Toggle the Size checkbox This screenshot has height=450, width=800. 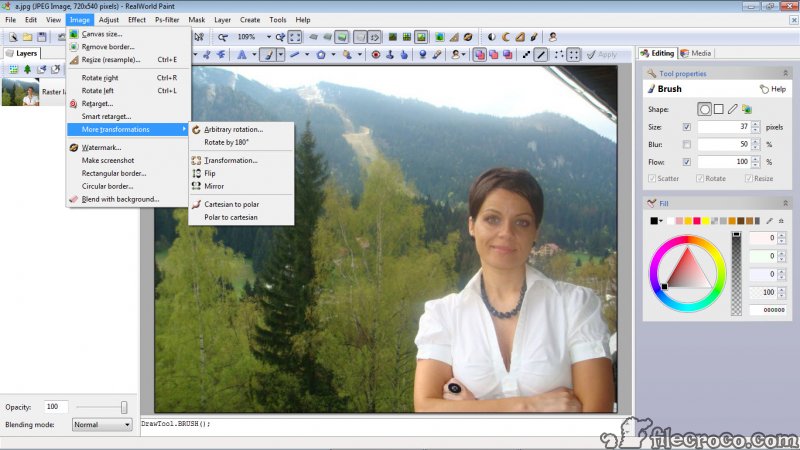pos(687,127)
